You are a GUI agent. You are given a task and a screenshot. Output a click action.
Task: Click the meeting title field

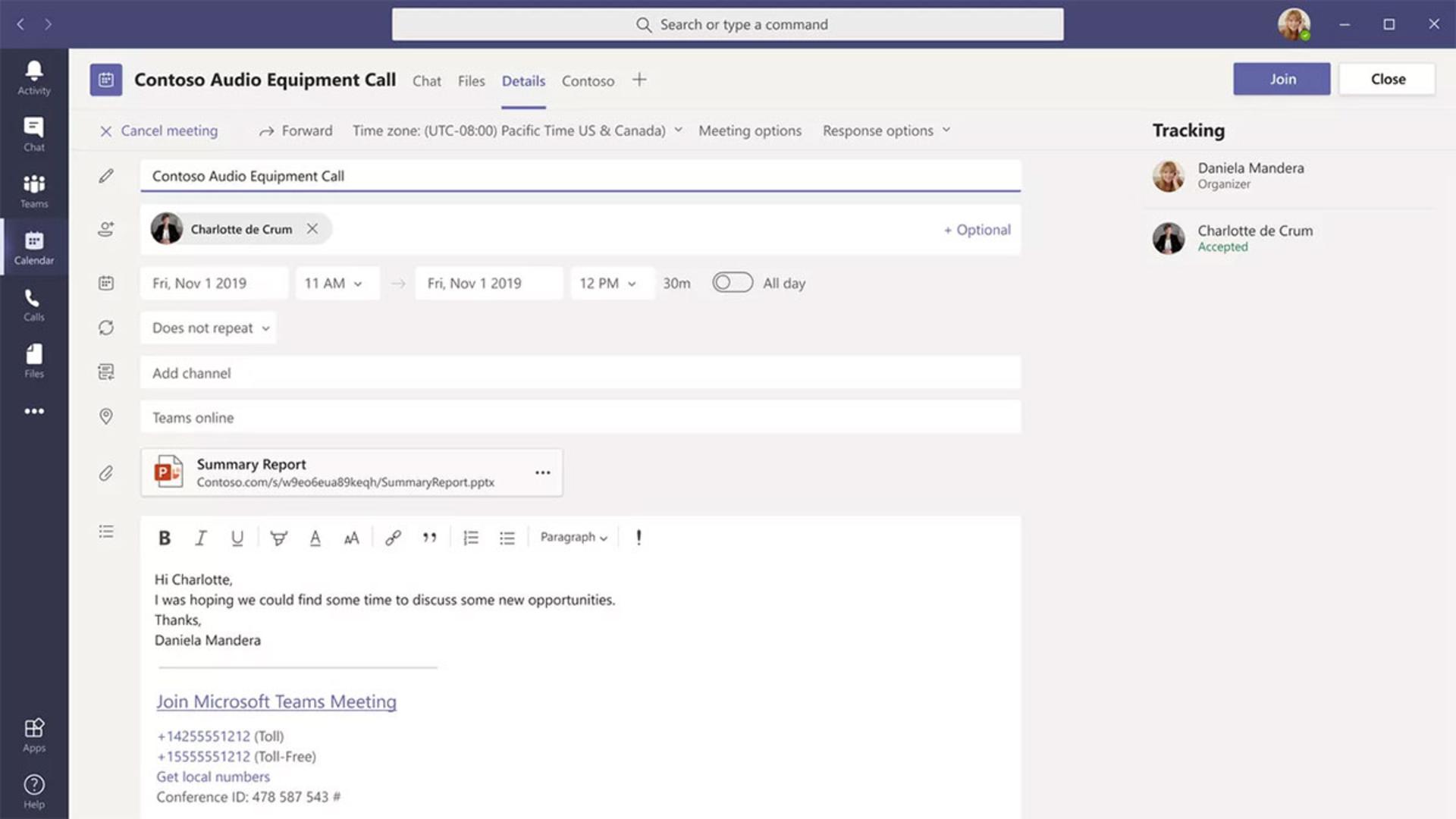[580, 176]
